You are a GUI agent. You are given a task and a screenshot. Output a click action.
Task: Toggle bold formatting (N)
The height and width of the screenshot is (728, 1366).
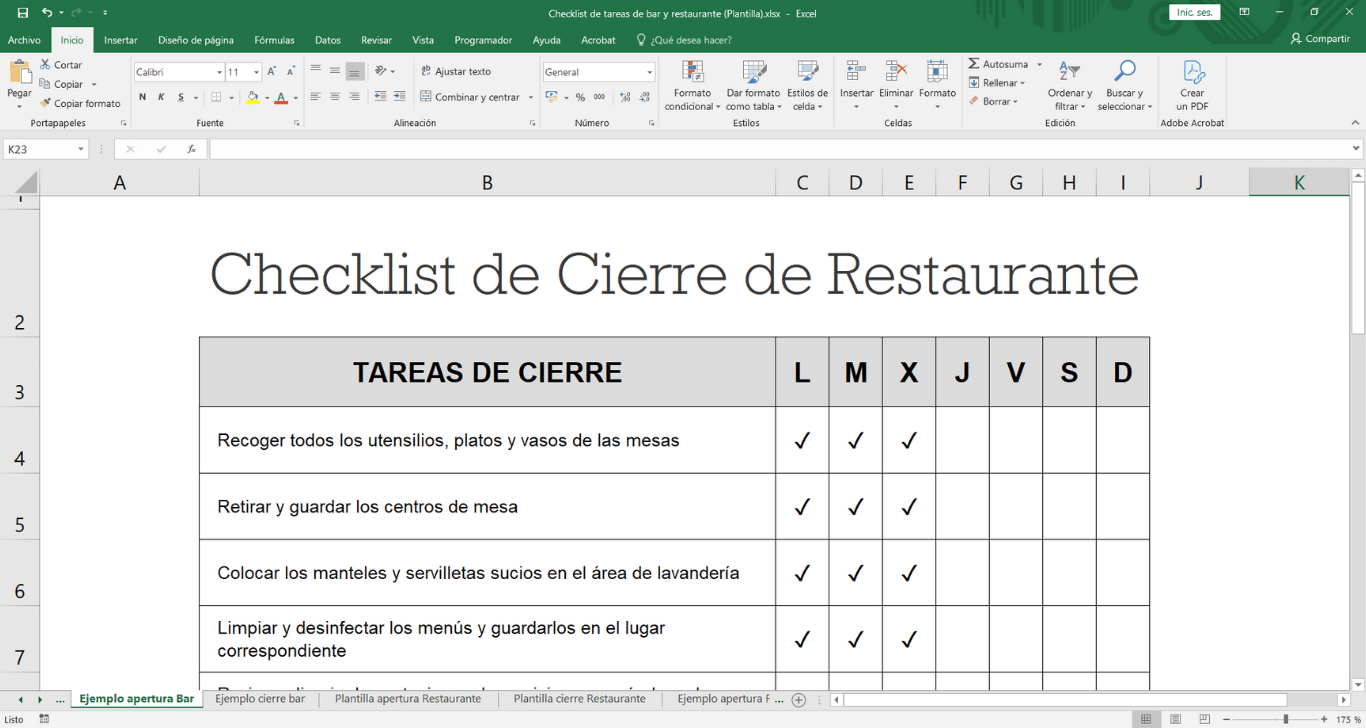tap(142, 97)
